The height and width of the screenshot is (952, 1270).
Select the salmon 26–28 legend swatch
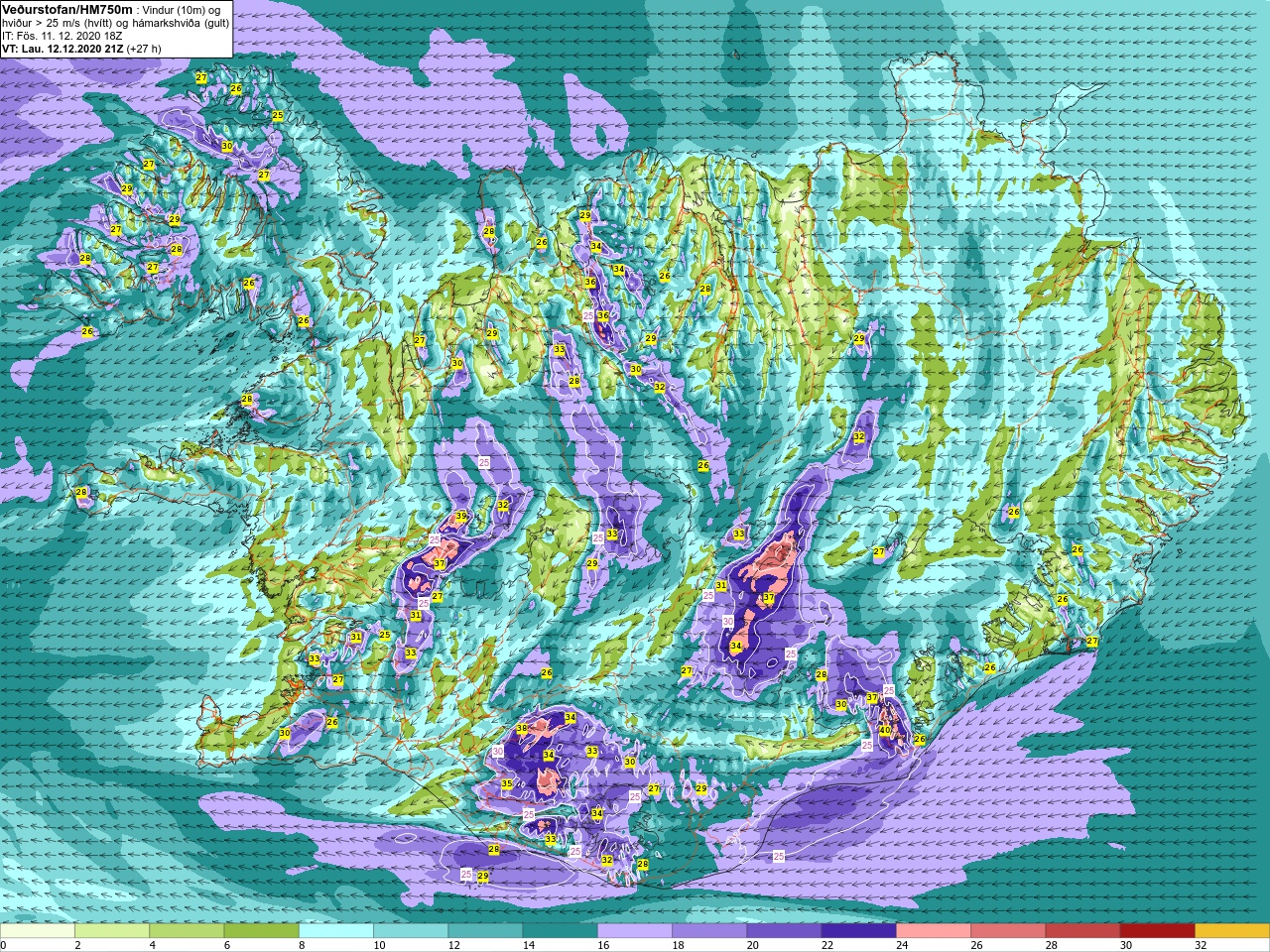tap(1008, 931)
